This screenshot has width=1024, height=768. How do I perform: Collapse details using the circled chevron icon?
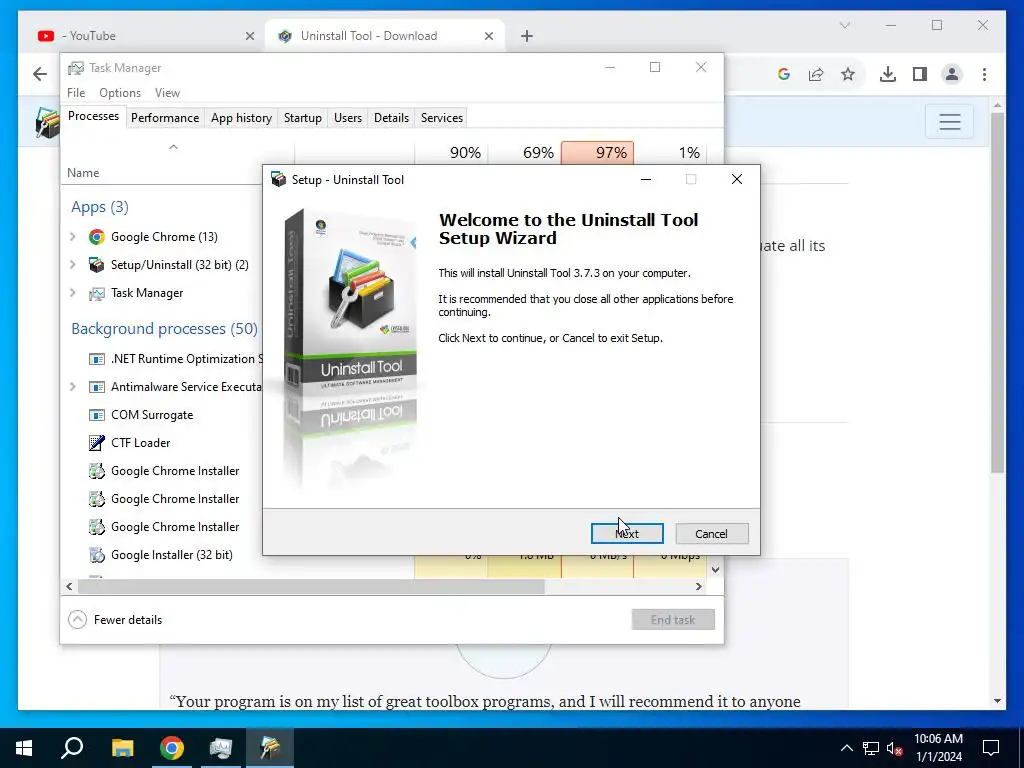(x=77, y=620)
